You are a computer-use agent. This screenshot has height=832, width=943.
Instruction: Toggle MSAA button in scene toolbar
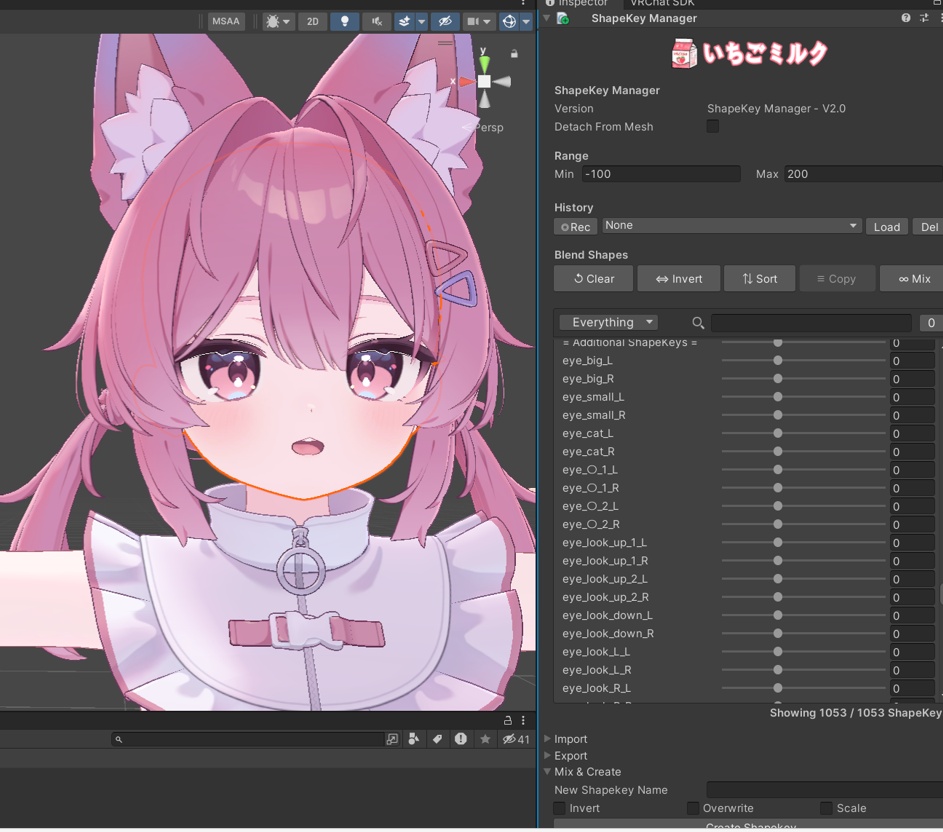[x=226, y=22]
